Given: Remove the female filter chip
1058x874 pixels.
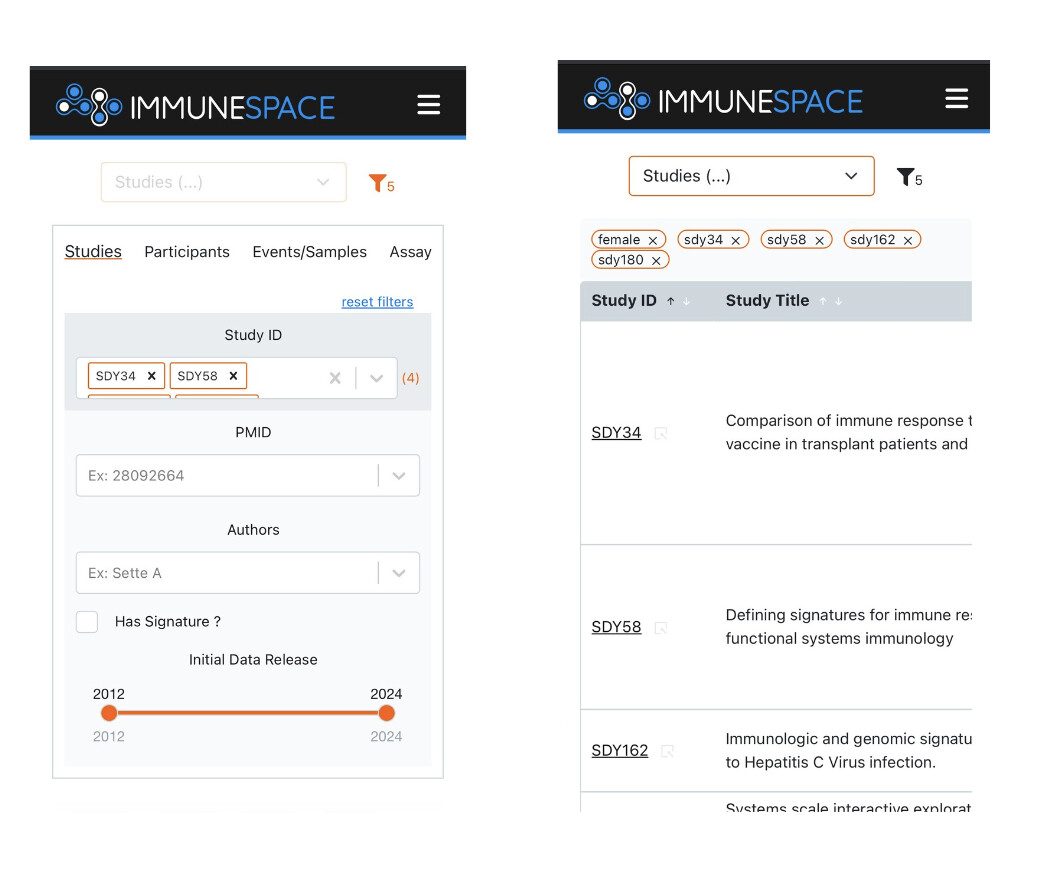Looking at the screenshot, I should 652,240.
